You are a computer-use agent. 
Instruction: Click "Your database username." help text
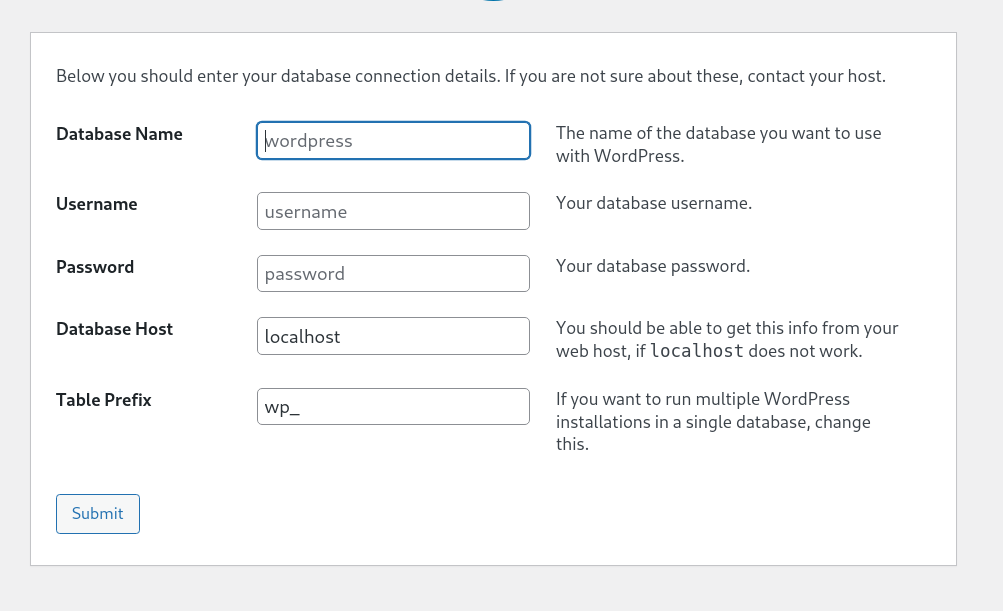(x=654, y=203)
